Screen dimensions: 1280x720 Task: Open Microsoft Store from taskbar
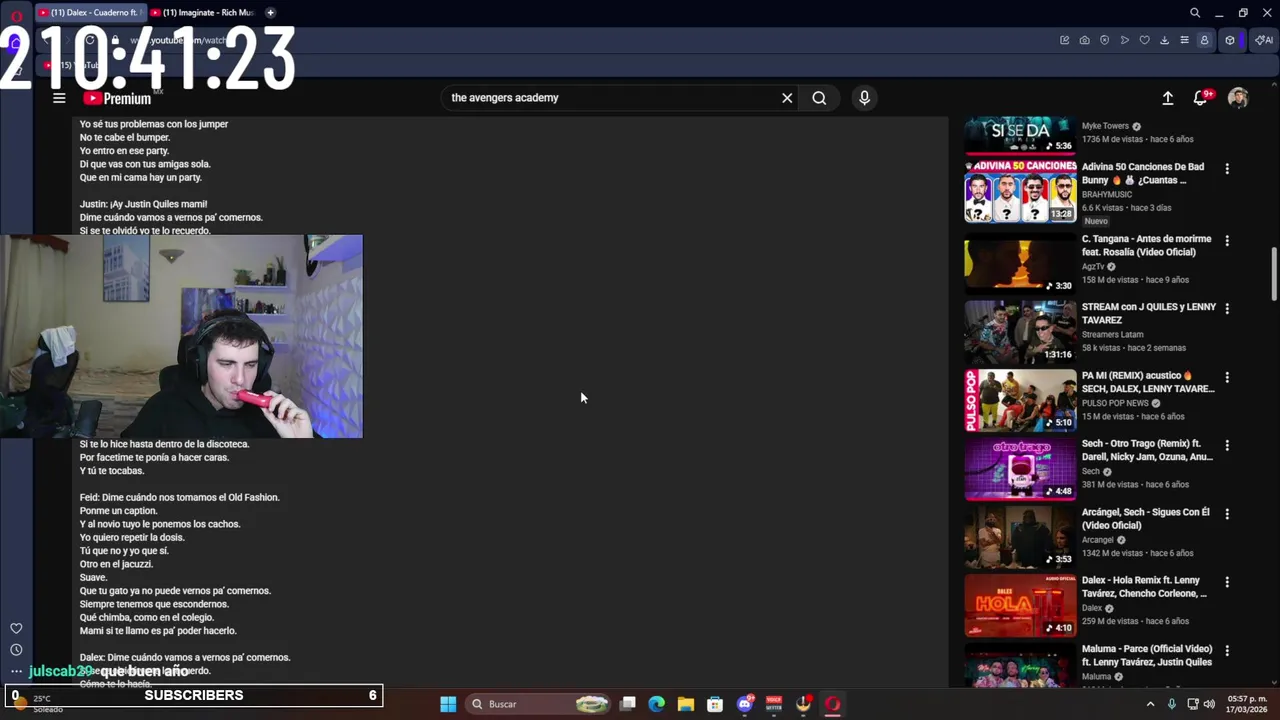[x=715, y=704]
